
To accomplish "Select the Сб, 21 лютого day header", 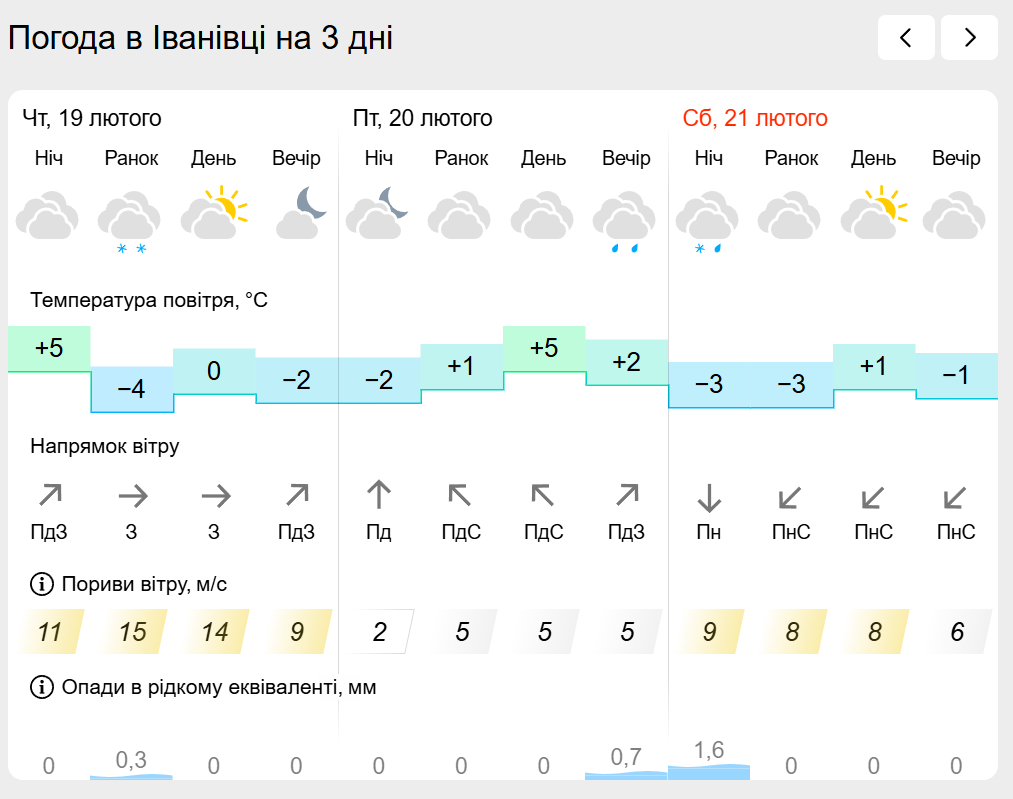I will [755, 118].
